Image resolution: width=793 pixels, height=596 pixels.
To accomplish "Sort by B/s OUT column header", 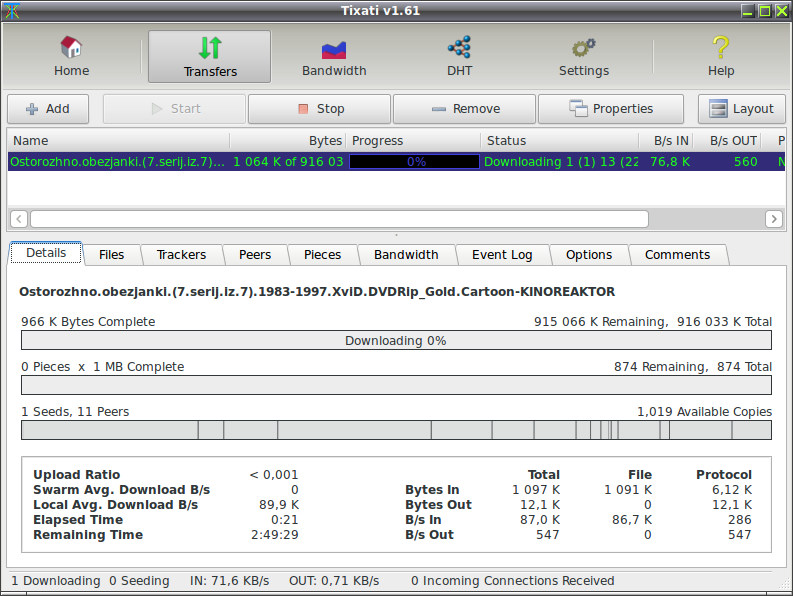I will pyautogui.click(x=727, y=141).
